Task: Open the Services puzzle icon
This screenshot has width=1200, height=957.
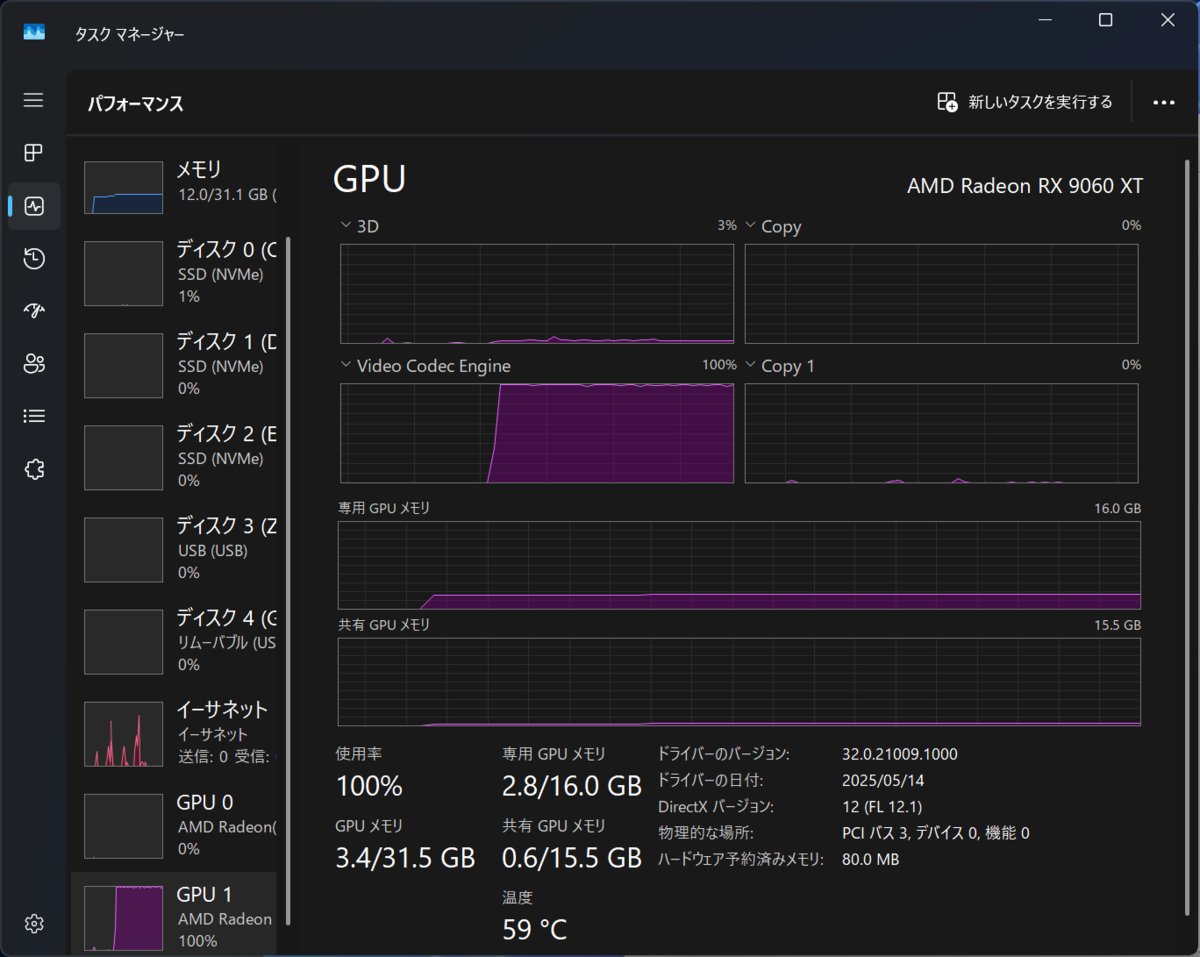Action: click(34, 469)
